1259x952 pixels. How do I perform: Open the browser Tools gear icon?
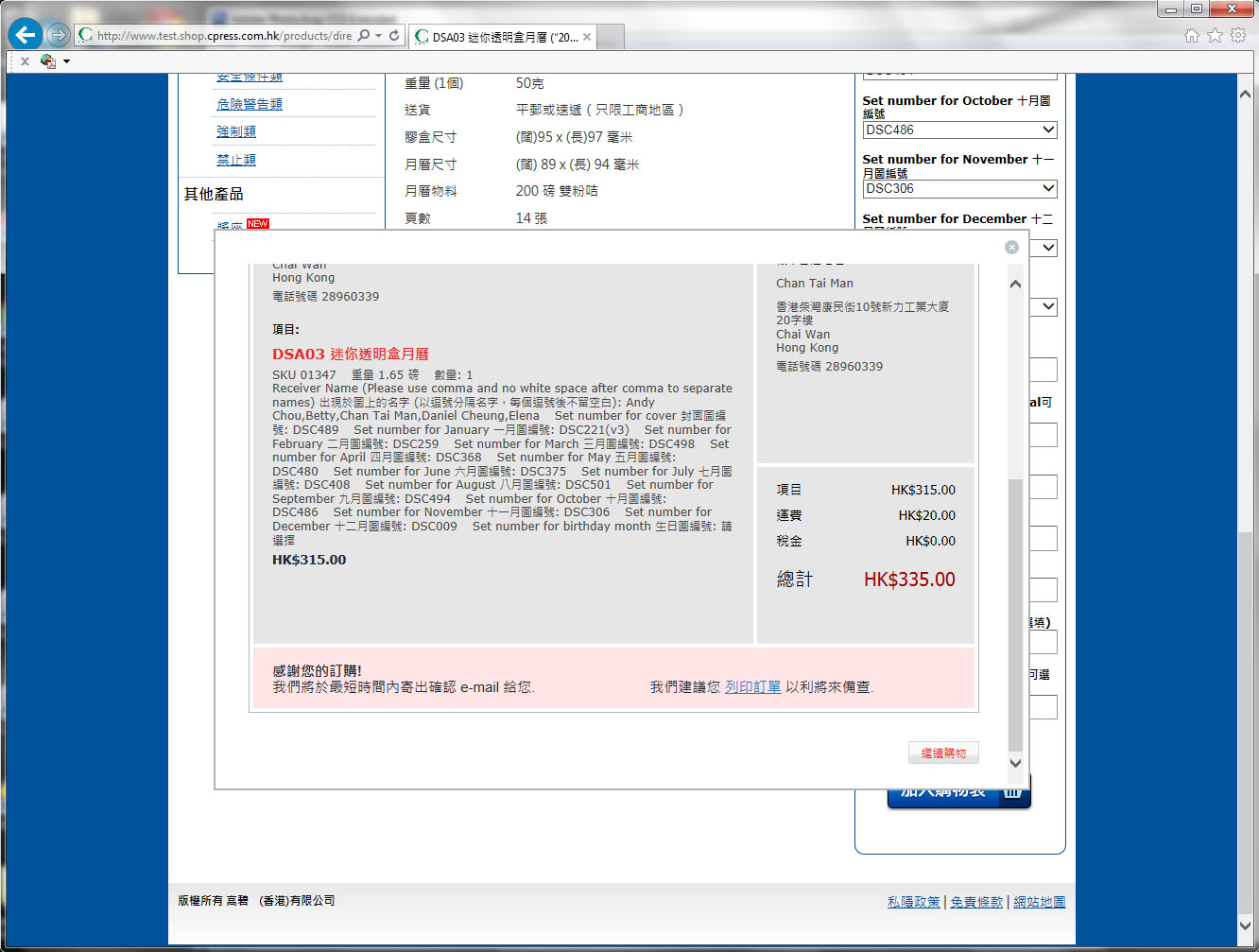1237,35
